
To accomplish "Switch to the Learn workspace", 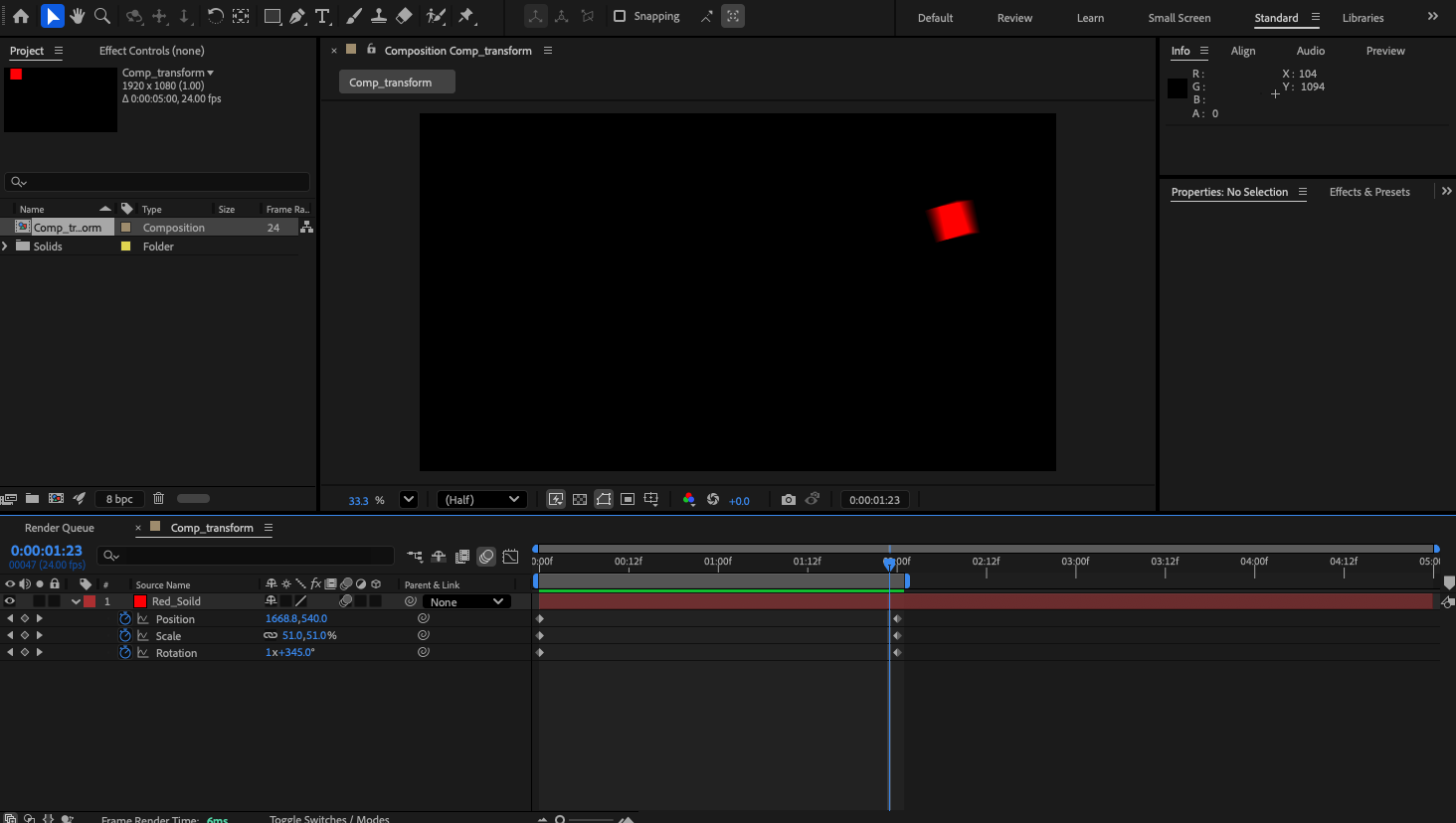I will (1090, 18).
